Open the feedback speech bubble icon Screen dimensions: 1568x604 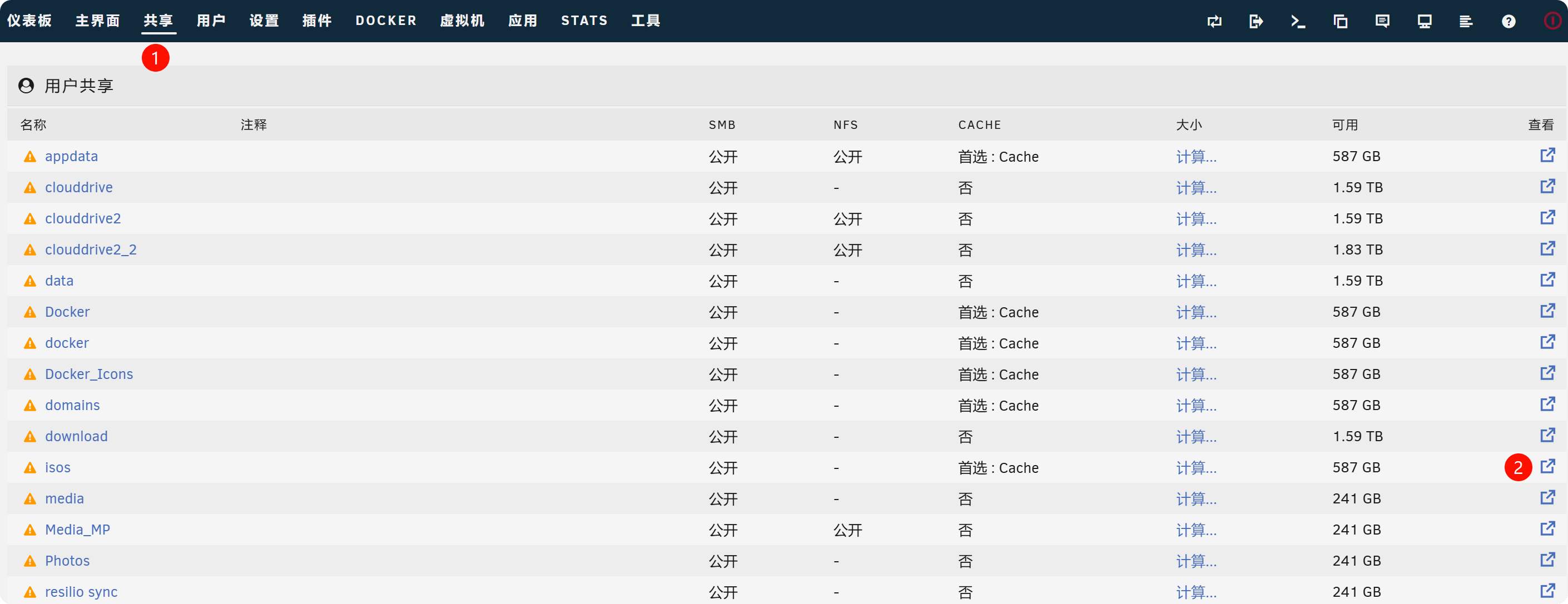point(1382,21)
